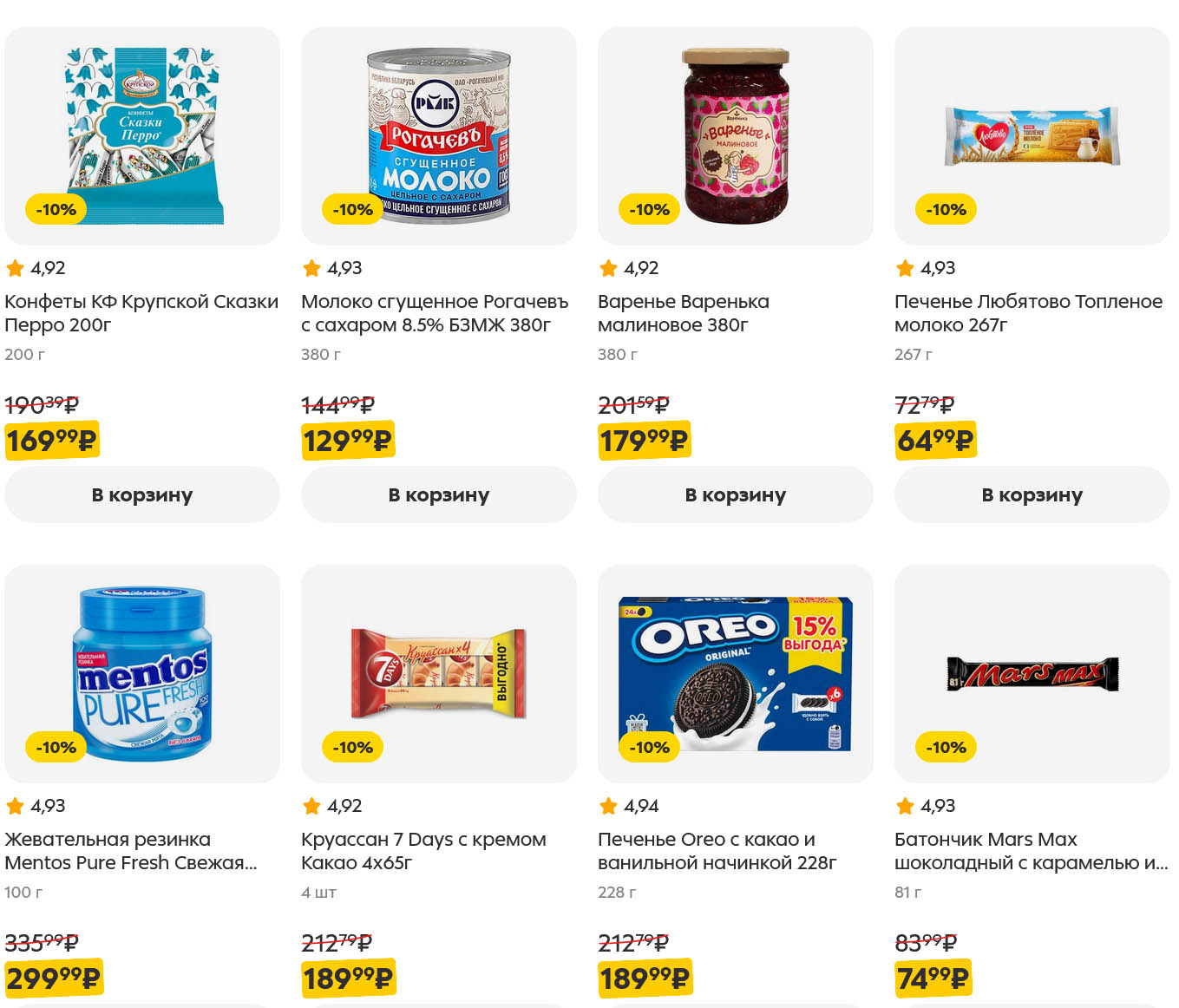The width and height of the screenshot is (1179, 1008).
Task: Open Любятово cookies product image
Action: (1032, 135)
